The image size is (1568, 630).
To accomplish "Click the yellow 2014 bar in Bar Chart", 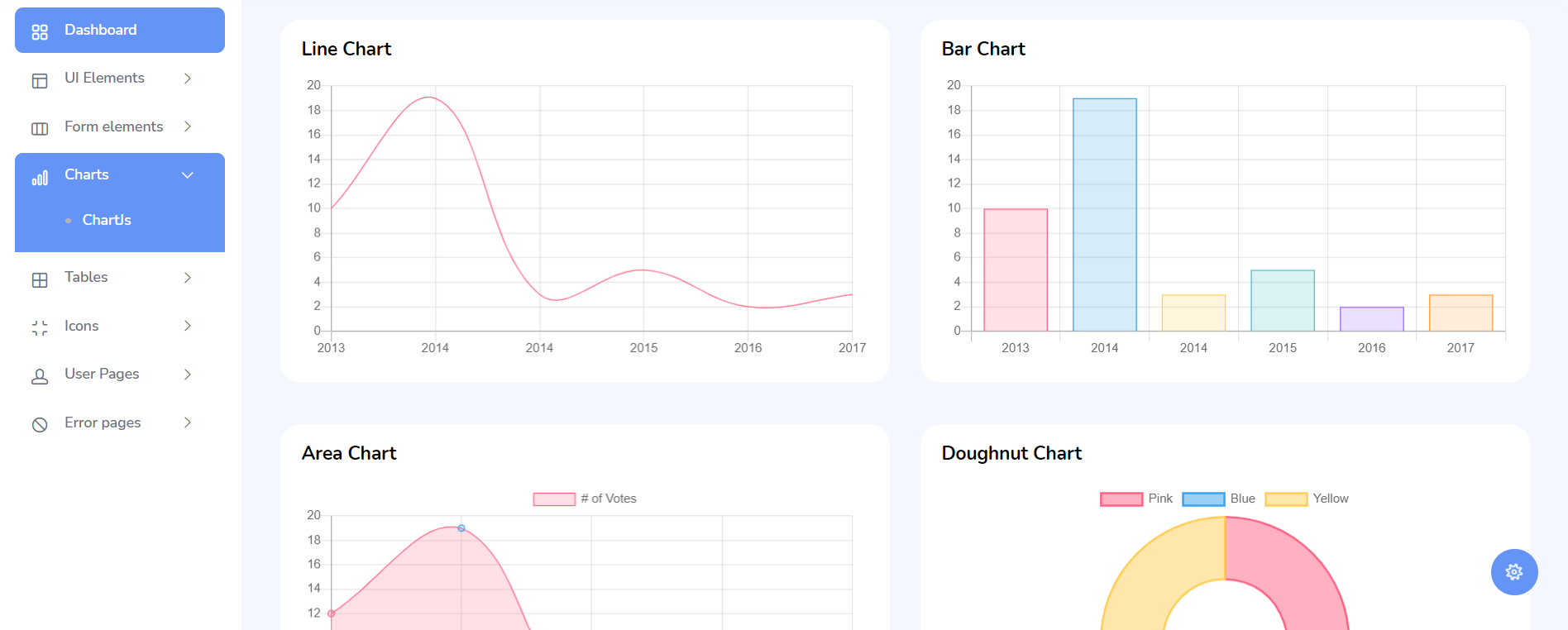I will [1193, 313].
